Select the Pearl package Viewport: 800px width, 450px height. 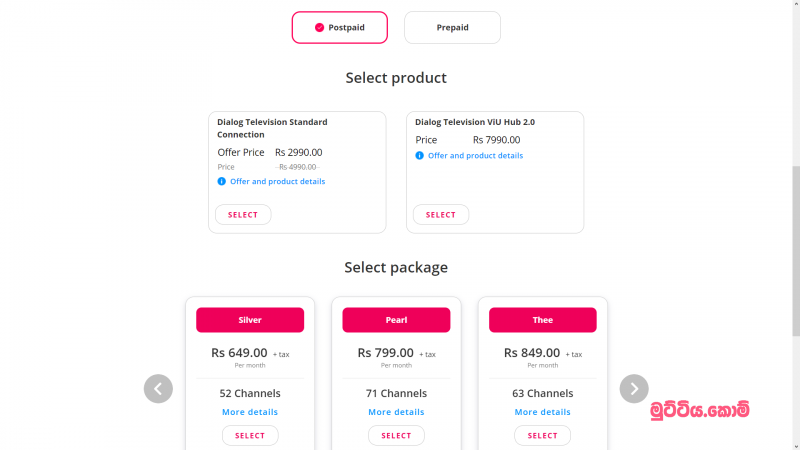(396, 436)
